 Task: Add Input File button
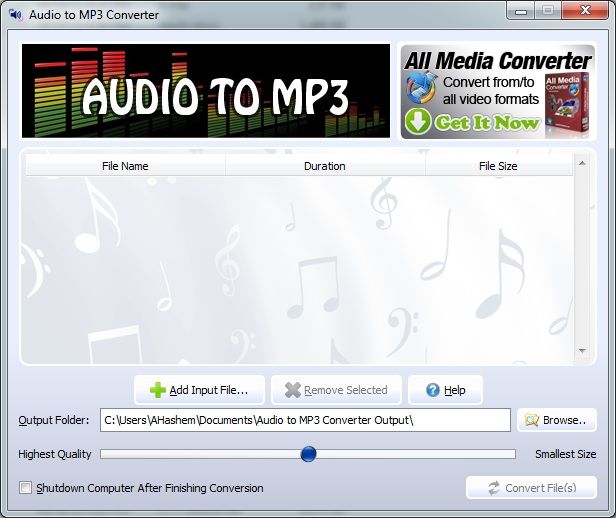[x=200, y=390]
